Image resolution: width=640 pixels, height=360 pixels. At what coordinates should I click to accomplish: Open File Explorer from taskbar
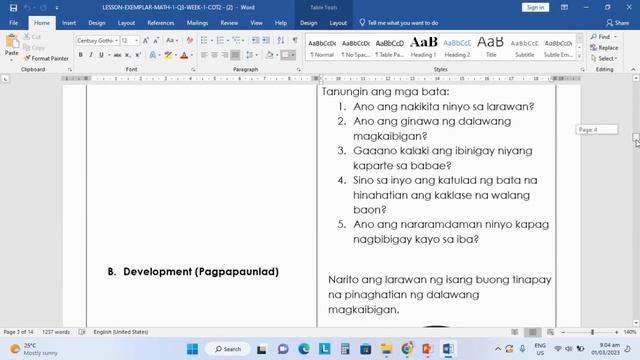386,349
